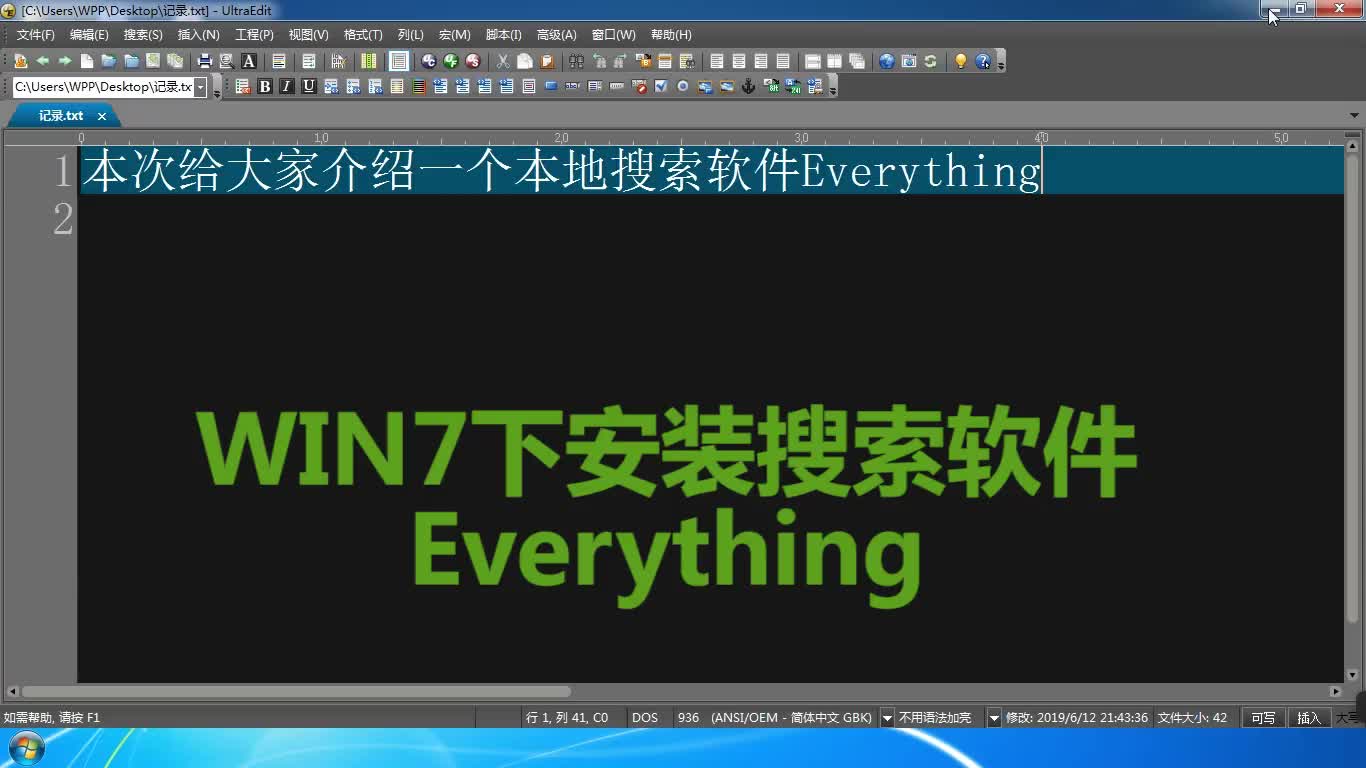Open the 窗口(W) menu
Screen dimensions: 1366x768
click(613, 35)
